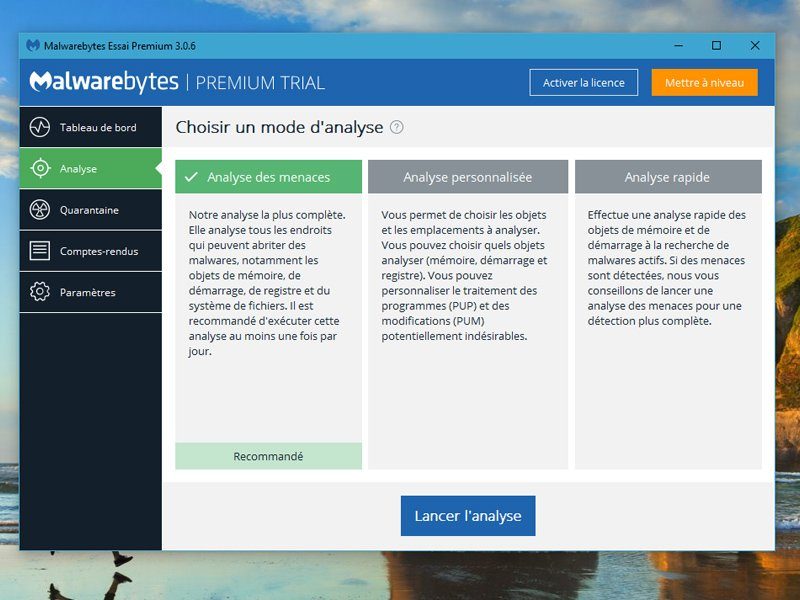Open the help question mark icon
This screenshot has height=600, width=800.
(x=396, y=127)
